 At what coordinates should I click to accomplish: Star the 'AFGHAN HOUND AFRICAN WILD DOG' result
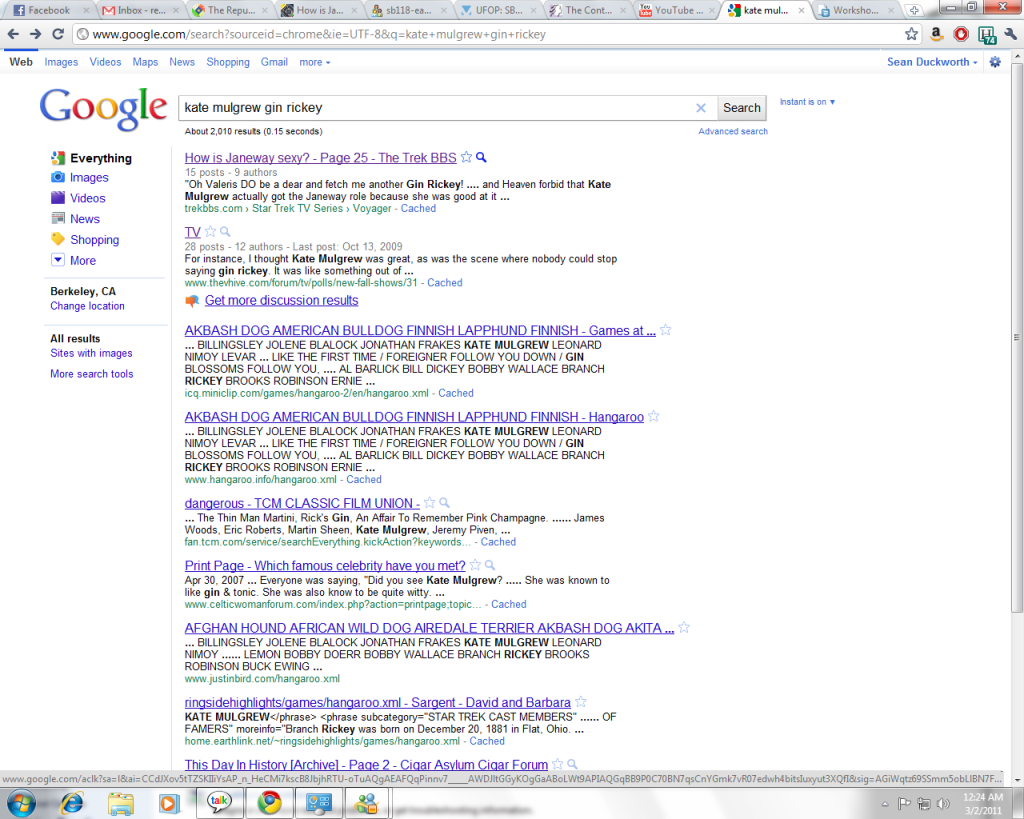(684, 628)
